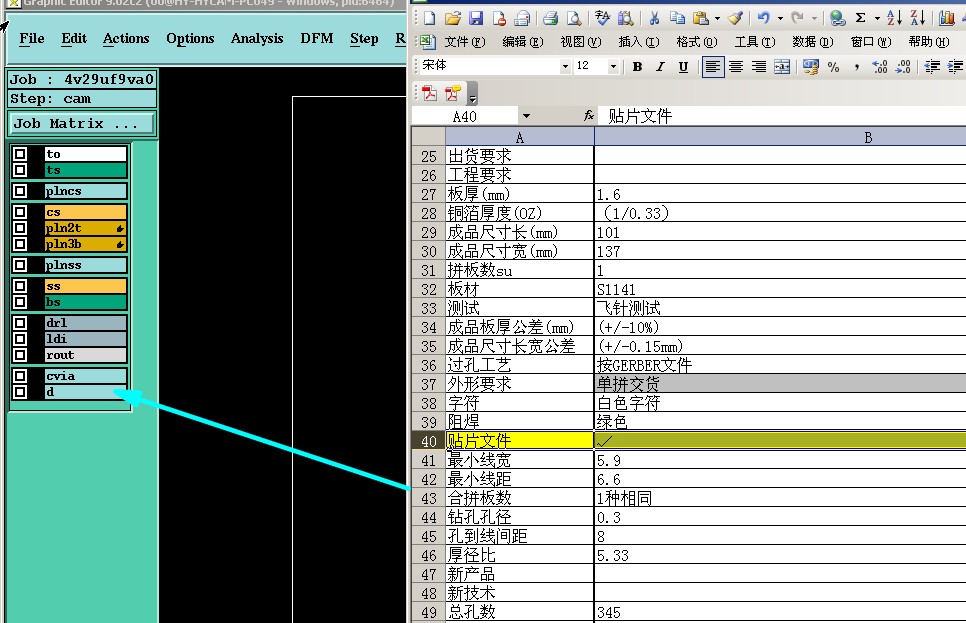The image size is (966, 623).
Task: Open Paste options dropdown arrow
Action: point(718,18)
